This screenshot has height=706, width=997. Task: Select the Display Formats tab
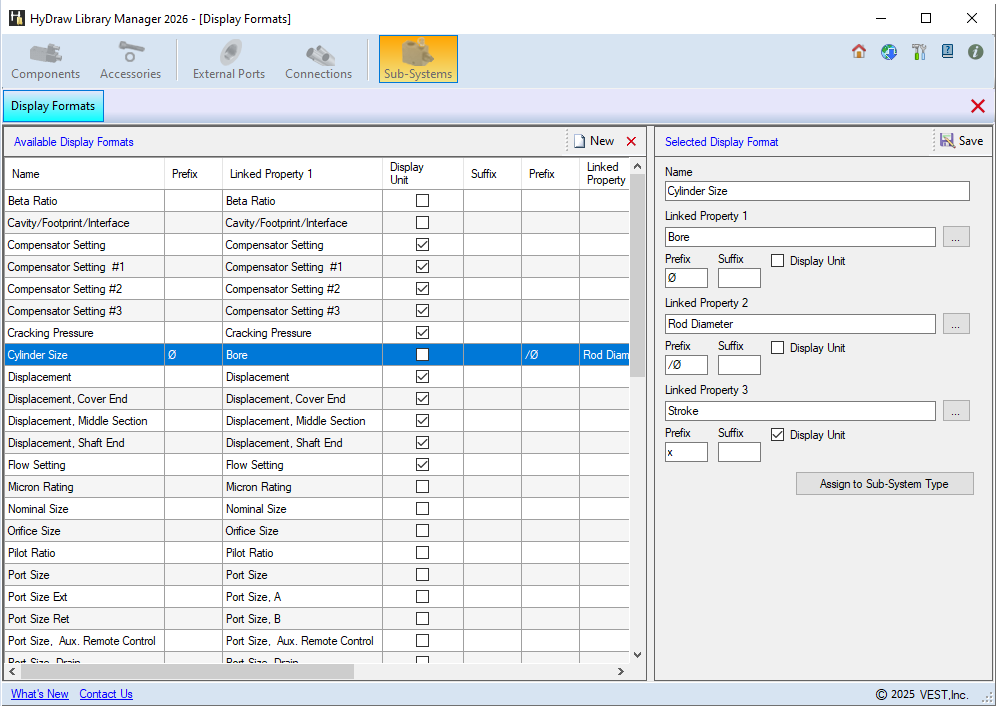(x=53, y=105)
